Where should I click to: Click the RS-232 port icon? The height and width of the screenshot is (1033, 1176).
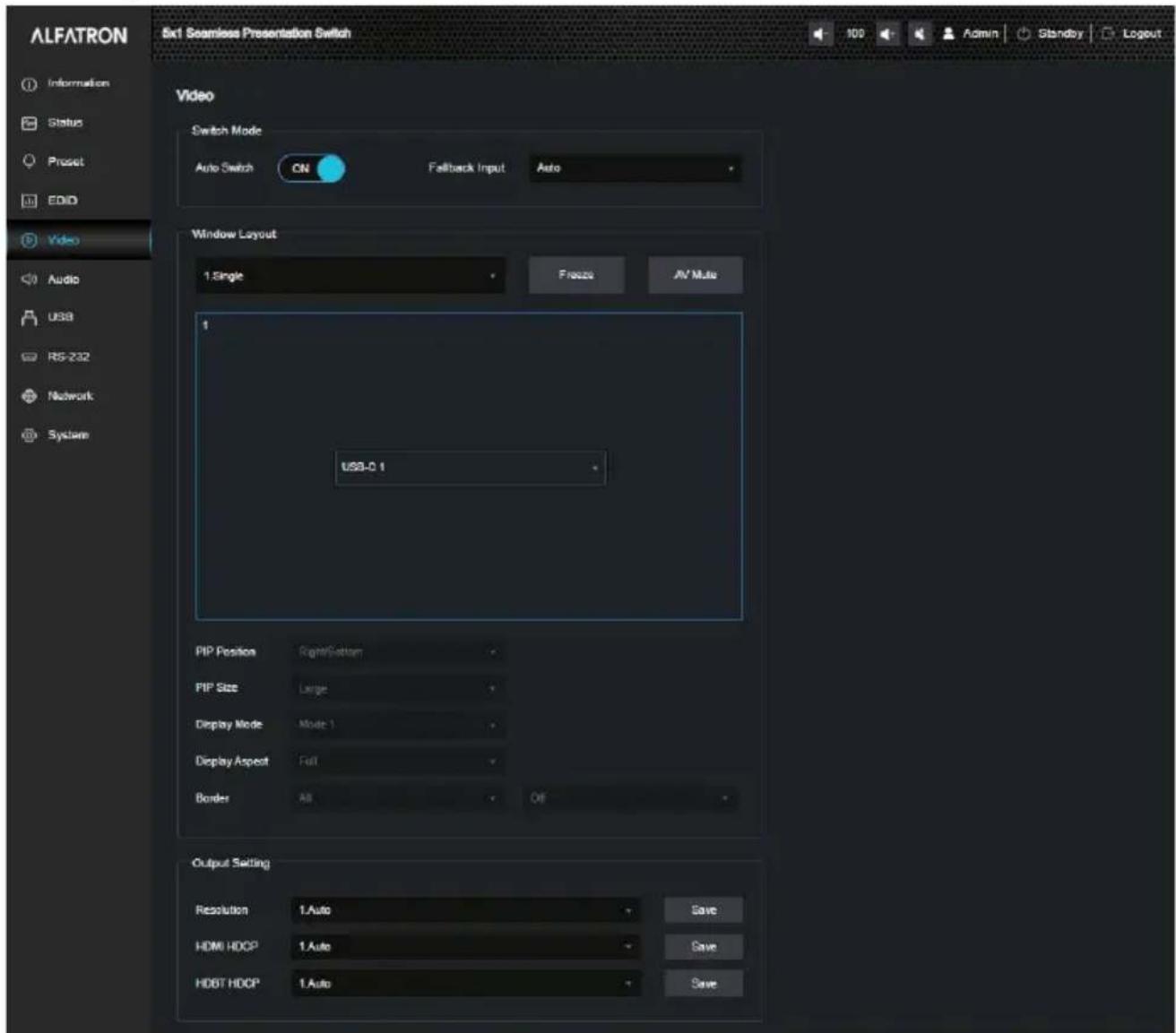[29, 357]
